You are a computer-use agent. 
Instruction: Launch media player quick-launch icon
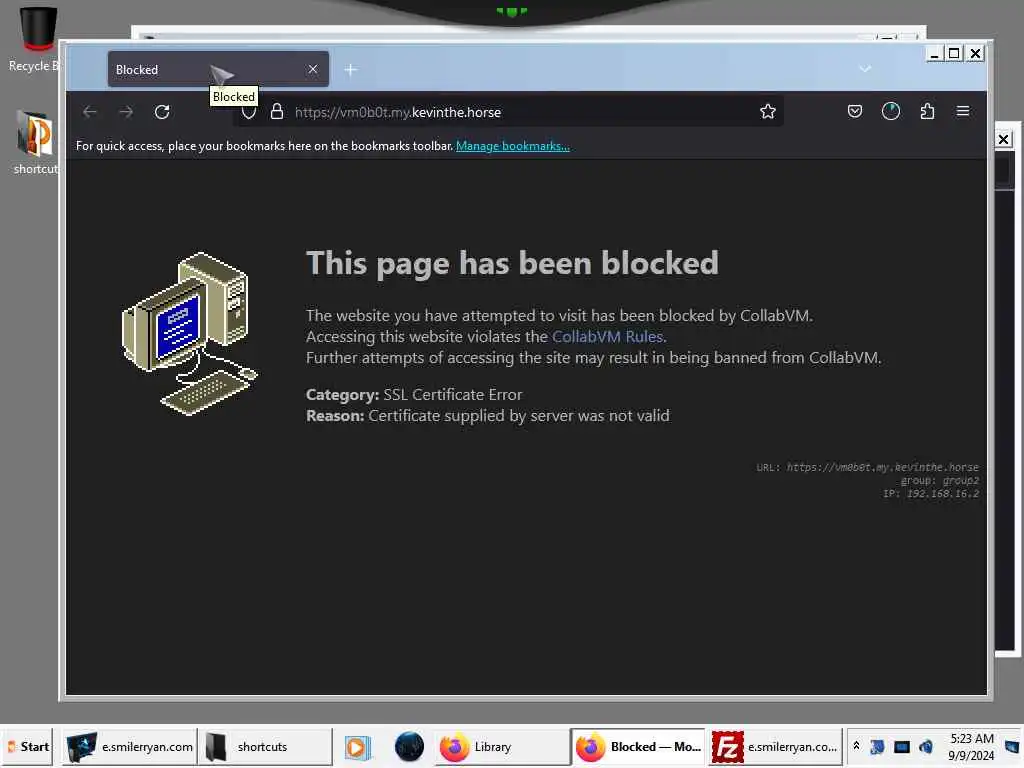(x=358, y=747)
